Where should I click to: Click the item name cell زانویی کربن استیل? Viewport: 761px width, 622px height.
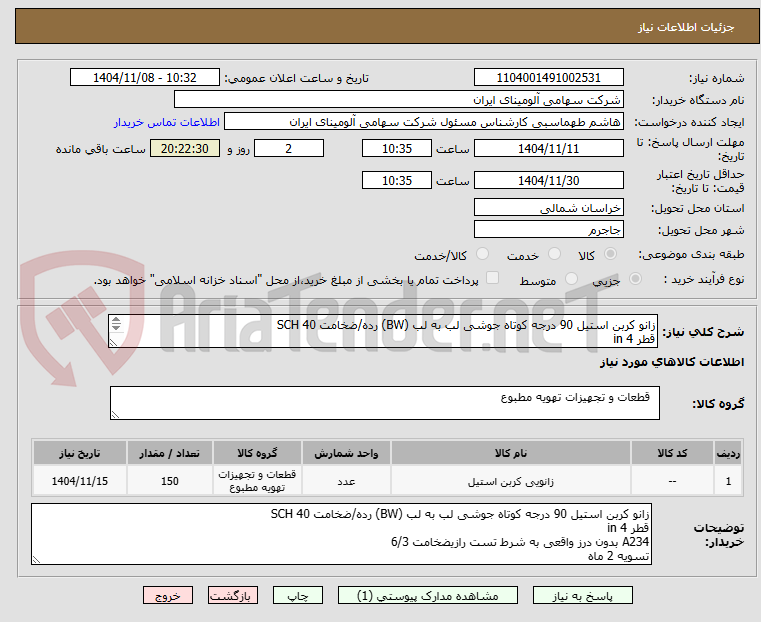(x=511, y=481)
